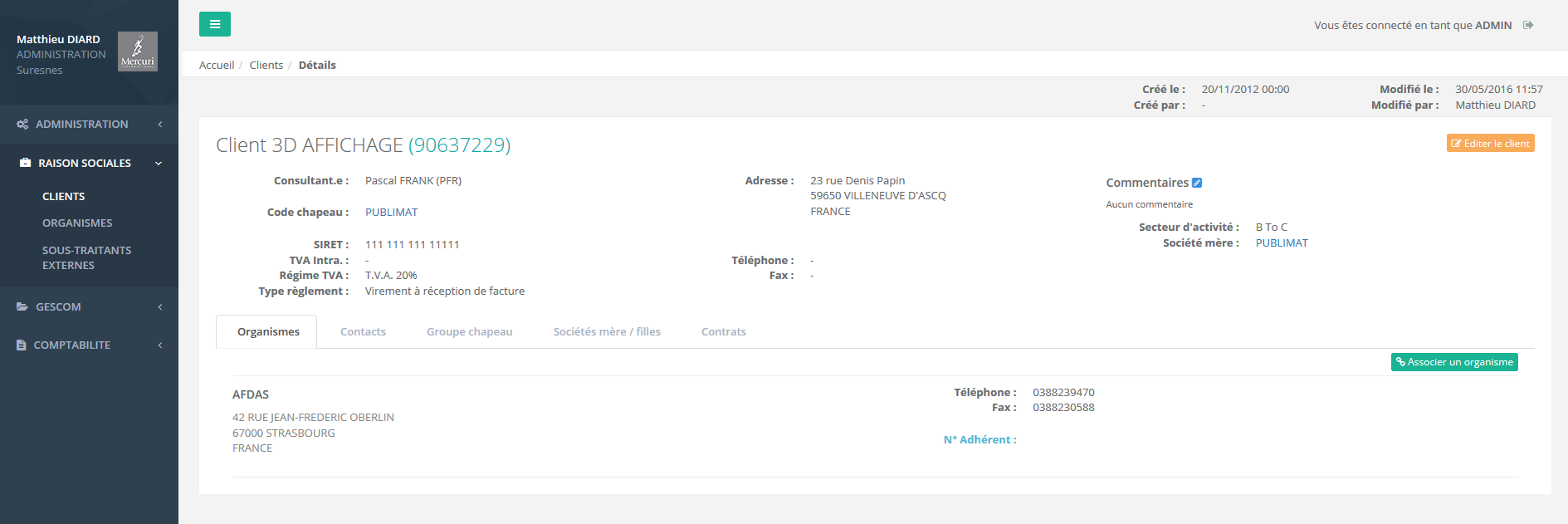Click the hamburger menu toggle button
The image size is (1568, 524).
coord(214,24)
